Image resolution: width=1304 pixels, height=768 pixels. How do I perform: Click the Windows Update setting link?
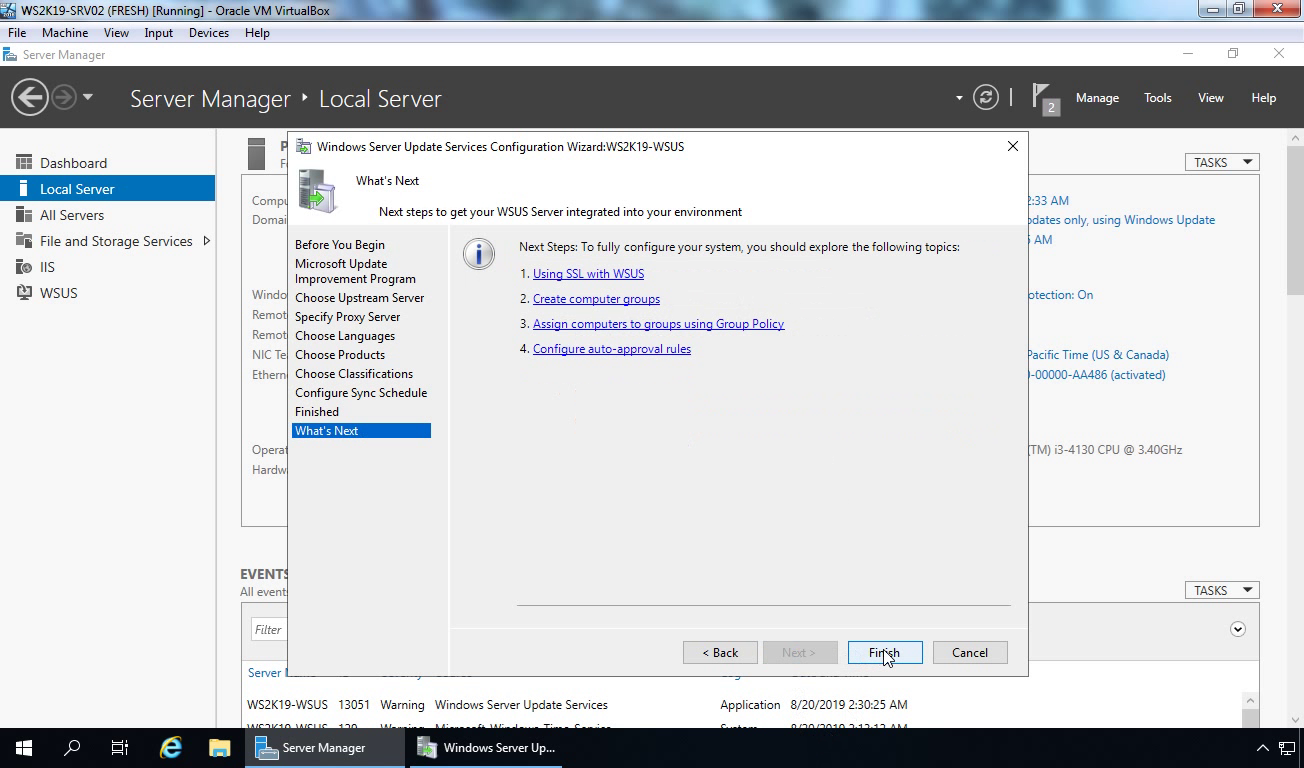tap(1121, 220)
